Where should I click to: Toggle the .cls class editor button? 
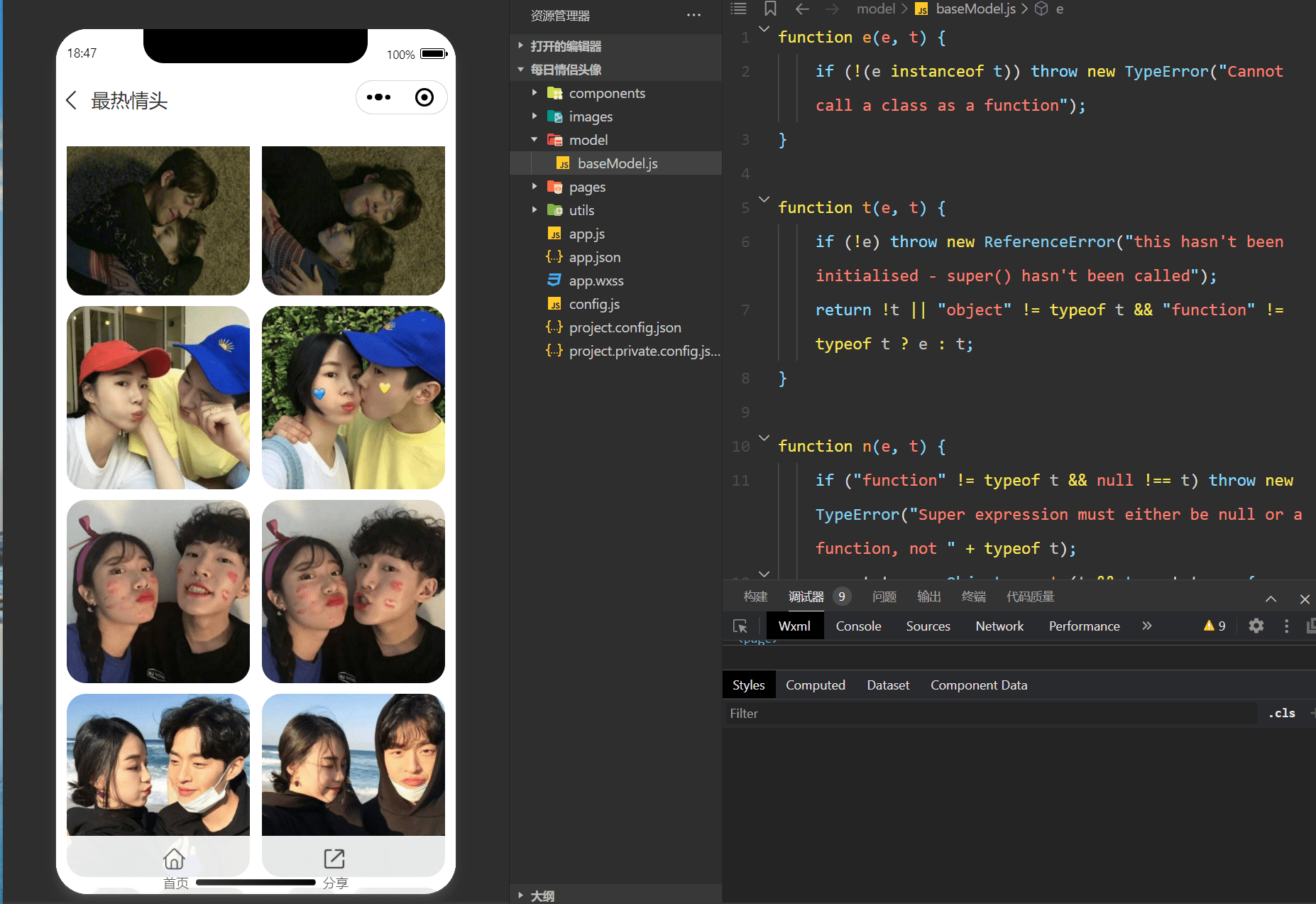point(1282,713)
